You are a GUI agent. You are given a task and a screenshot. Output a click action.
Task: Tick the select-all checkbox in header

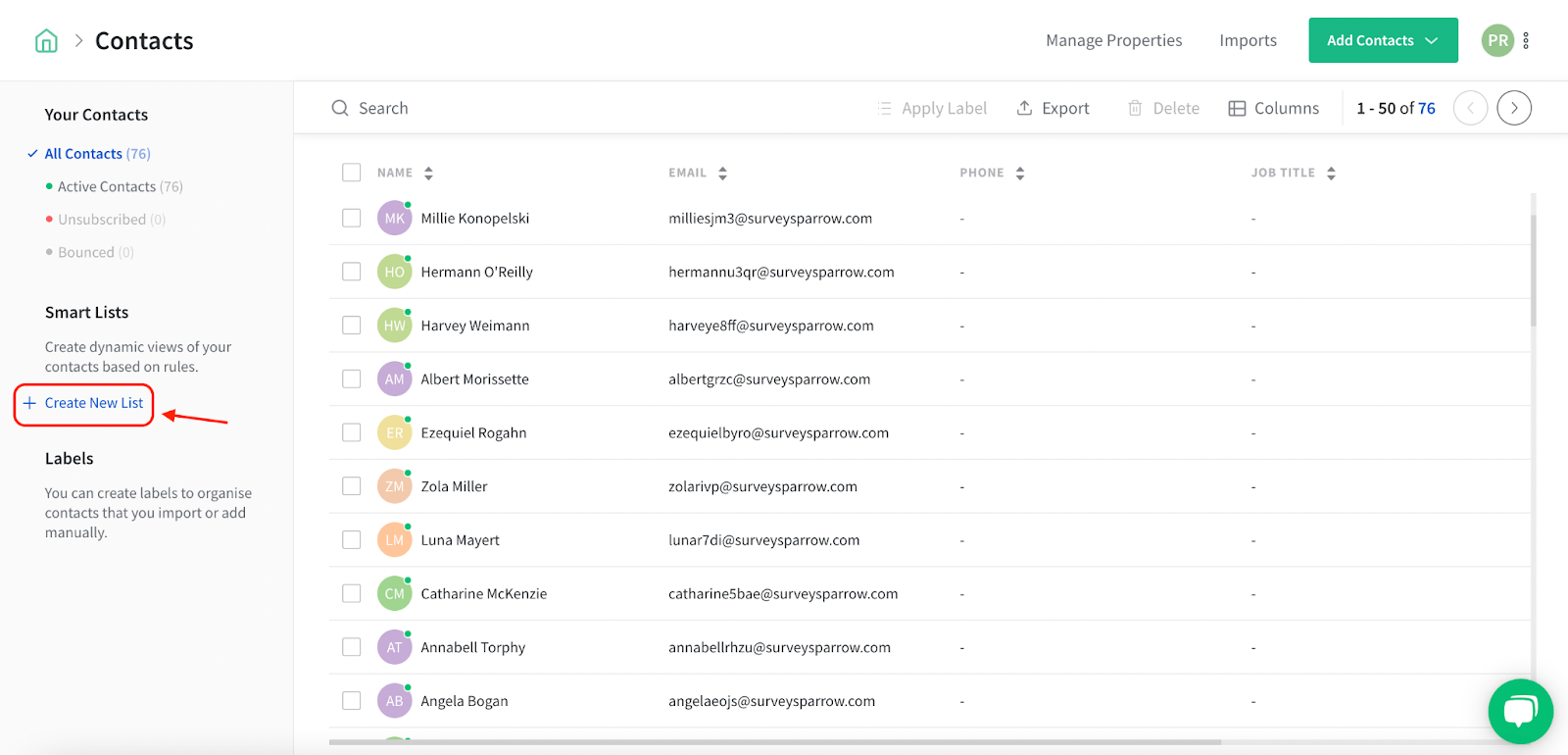pos(352,173)
